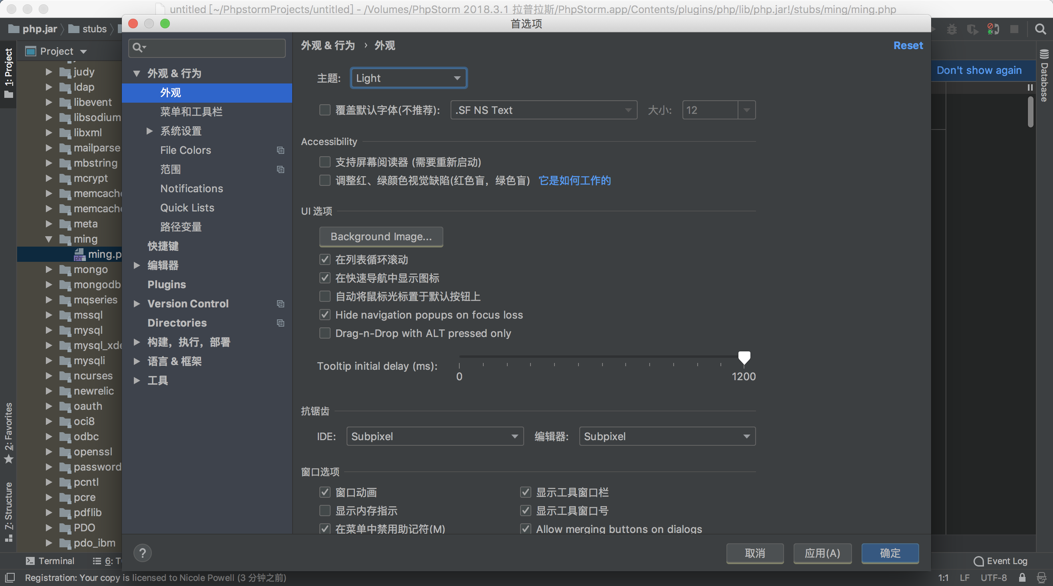The height and width of the screenshot is (586, 1053).
Task: Click 应用(A) apply button
Action: click(x=823, y=553)
